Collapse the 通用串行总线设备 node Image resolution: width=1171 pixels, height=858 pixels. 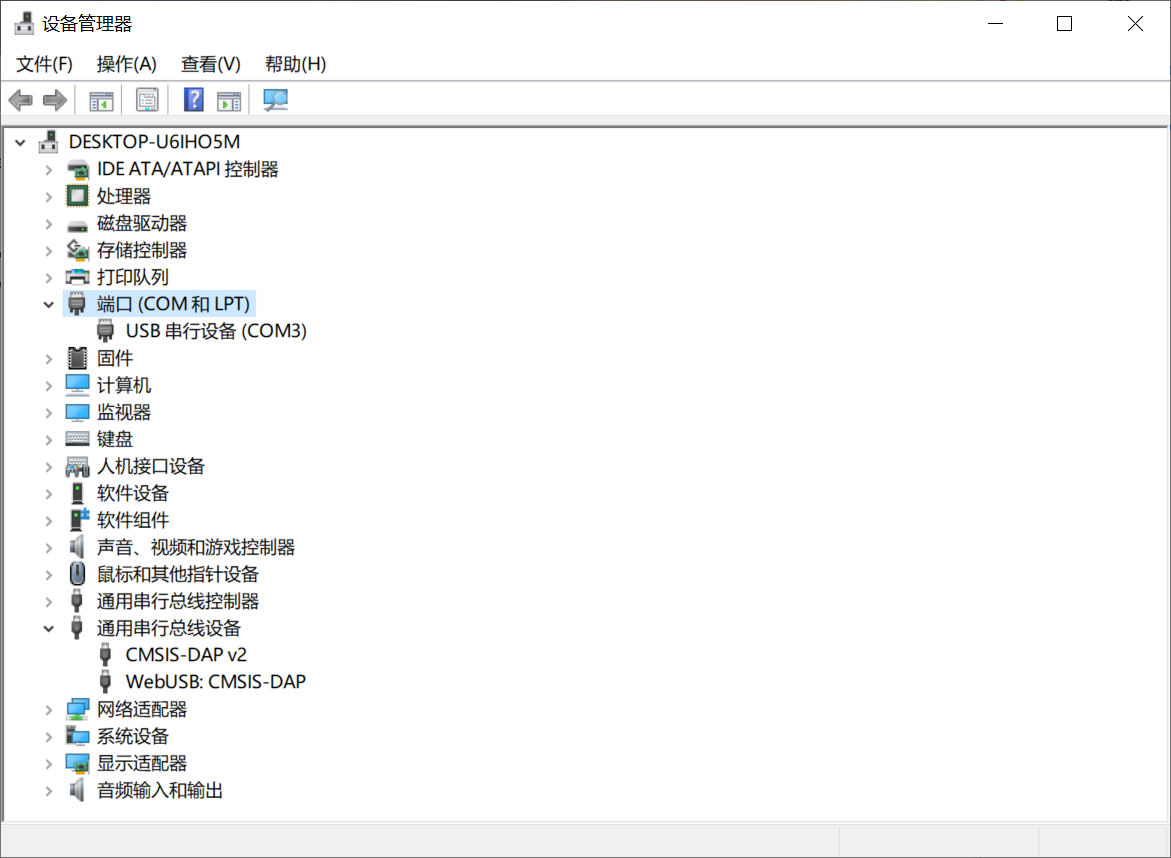48,628
